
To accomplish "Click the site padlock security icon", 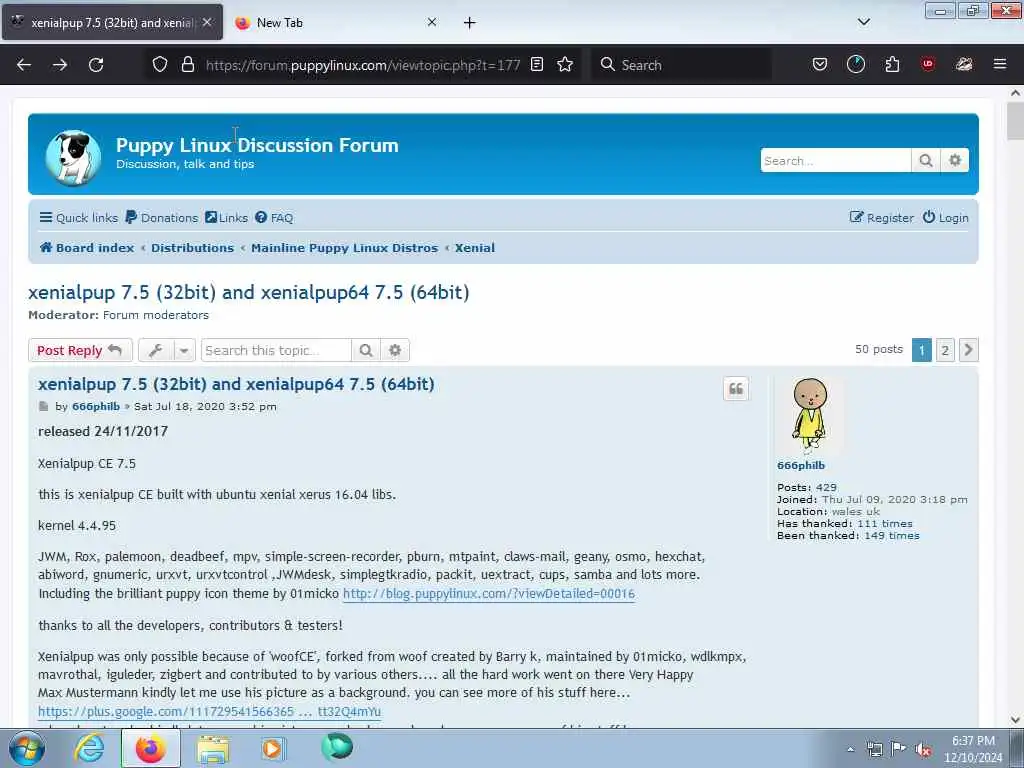I will pyautogui.click(x=188, y=64).
